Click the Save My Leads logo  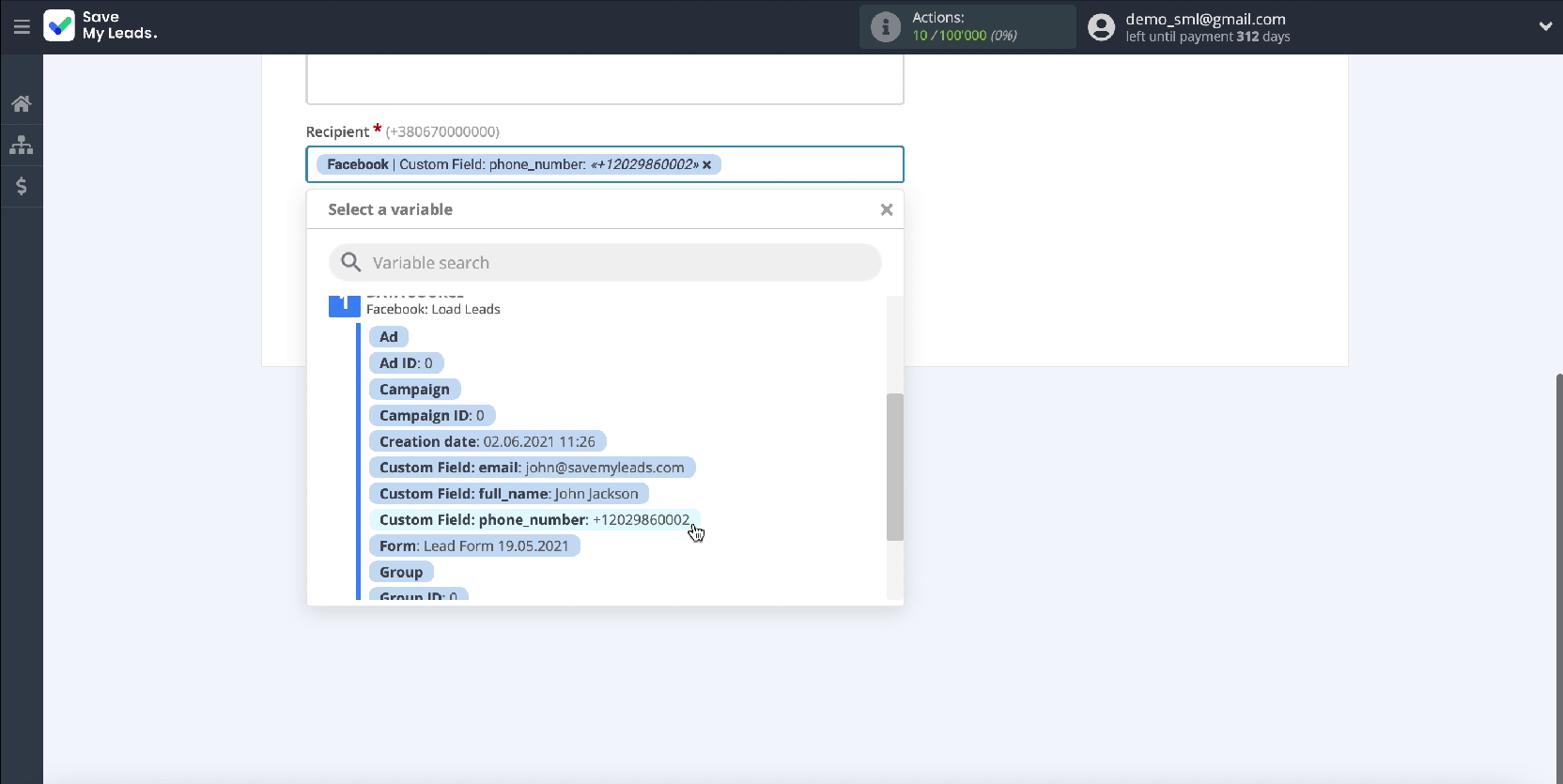[101, 25]
